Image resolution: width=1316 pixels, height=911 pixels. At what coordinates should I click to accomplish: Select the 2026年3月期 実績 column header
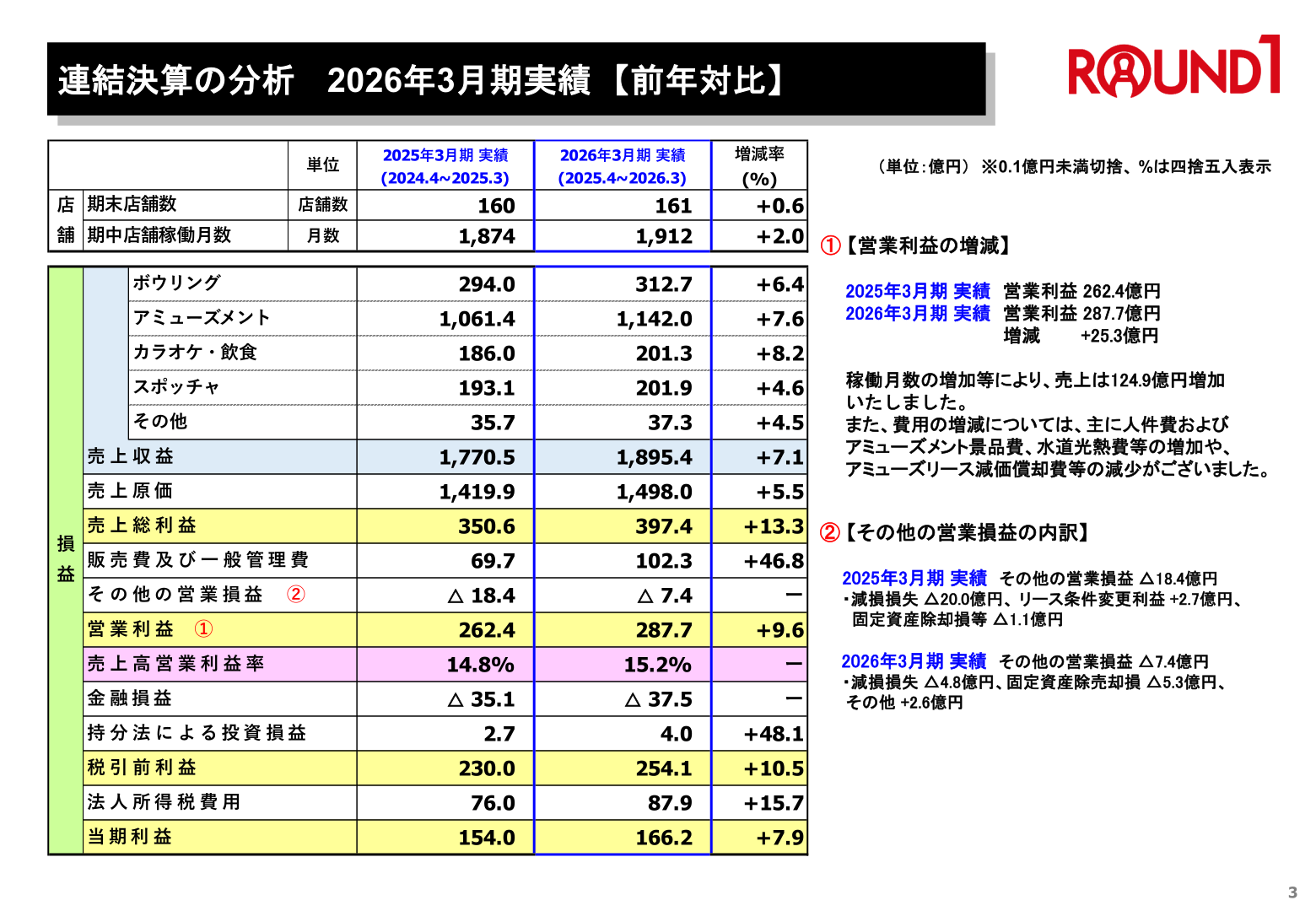pyautogui.click(x=623, y=166)
